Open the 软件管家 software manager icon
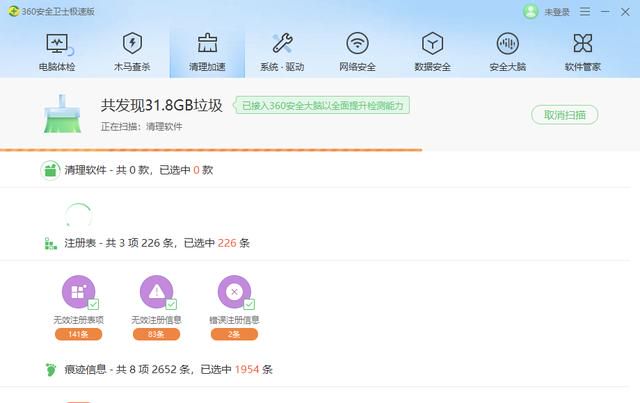The image size is (640, 403). pyautogui.click(x=582, y=43)
